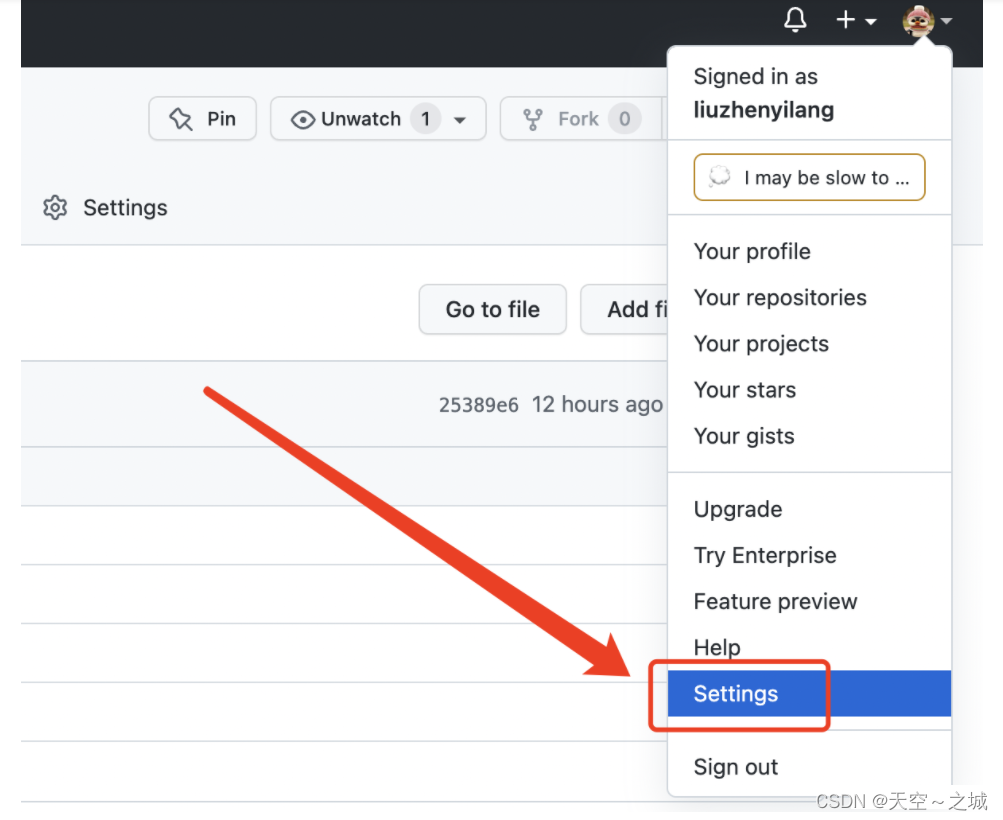Click the gear icon of repository Settings
1003x820 pixels.
[x=55, y=208]
